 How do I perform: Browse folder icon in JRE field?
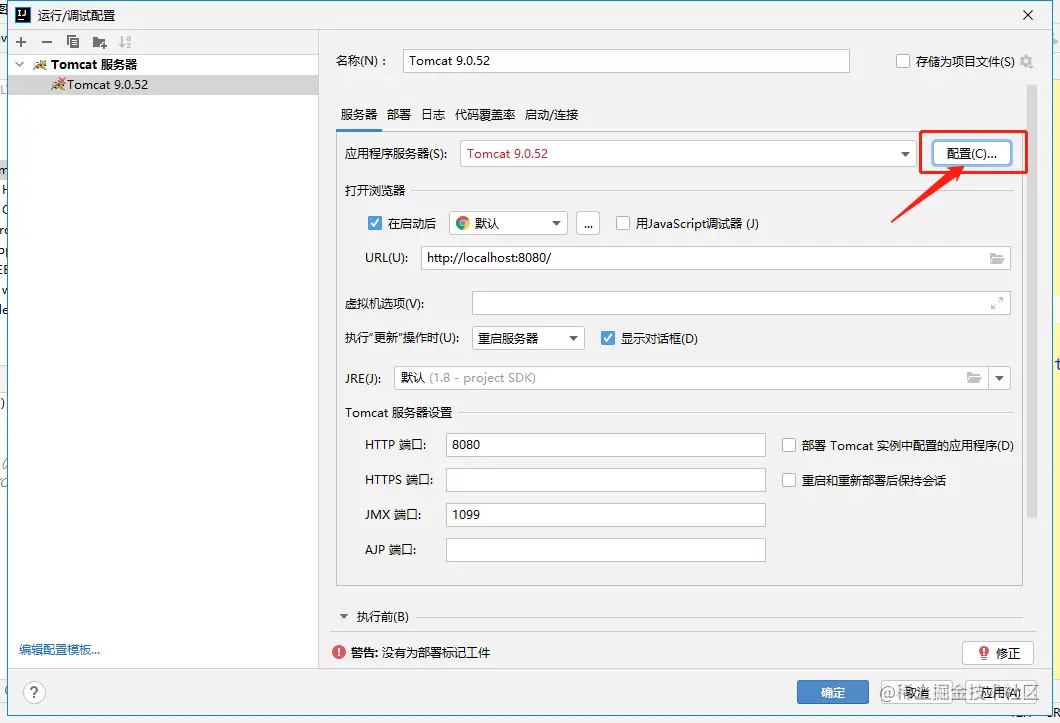(x=973, y=378)
